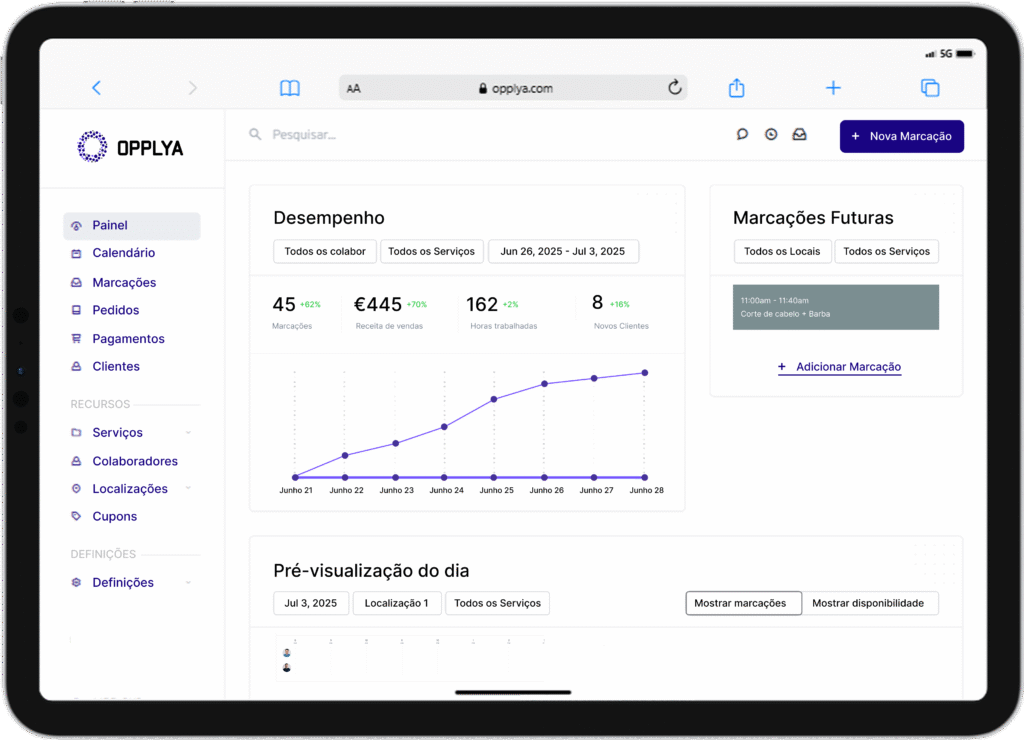
Task: Reload the page with refresh icon
Action: click(675, 88)
